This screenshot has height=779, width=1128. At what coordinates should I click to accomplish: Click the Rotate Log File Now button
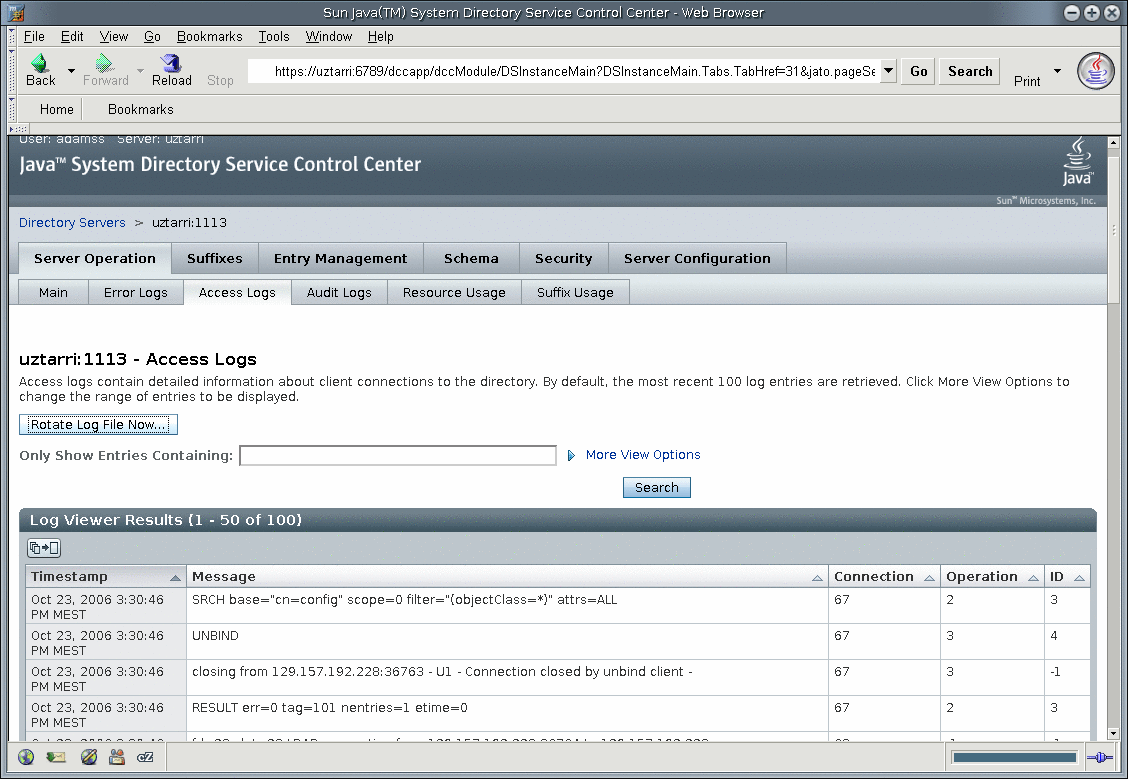(99, 424)
